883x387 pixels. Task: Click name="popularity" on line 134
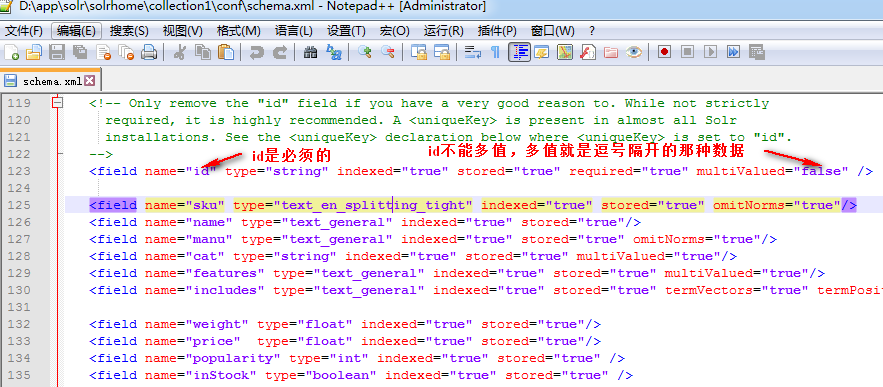213,358
